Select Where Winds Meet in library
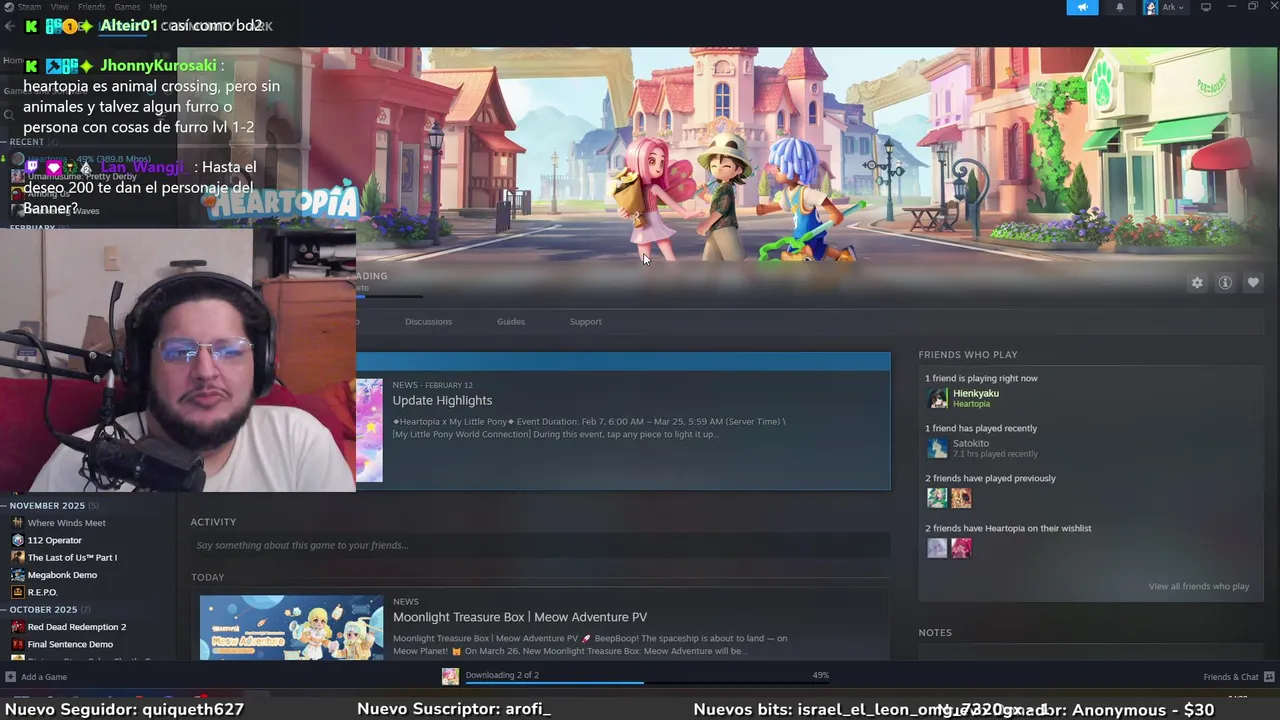Viewport: 1280px width, 720px height. (66, 522)
